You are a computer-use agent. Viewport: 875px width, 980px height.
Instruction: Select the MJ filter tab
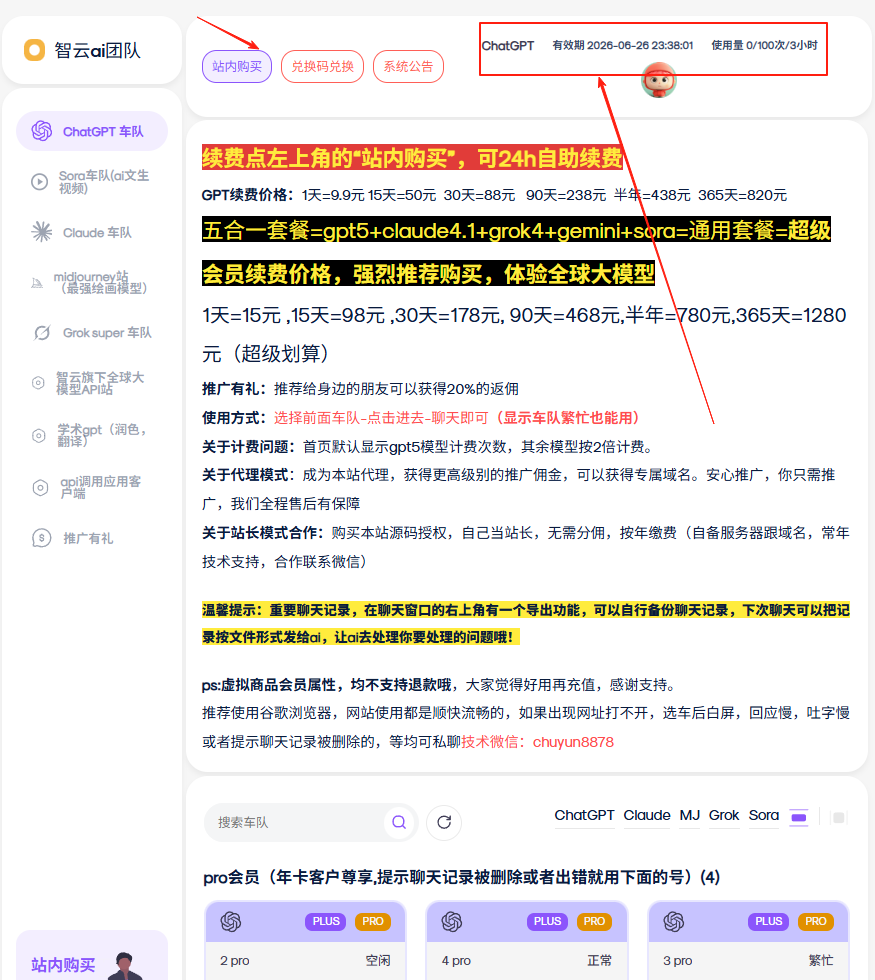690,816
